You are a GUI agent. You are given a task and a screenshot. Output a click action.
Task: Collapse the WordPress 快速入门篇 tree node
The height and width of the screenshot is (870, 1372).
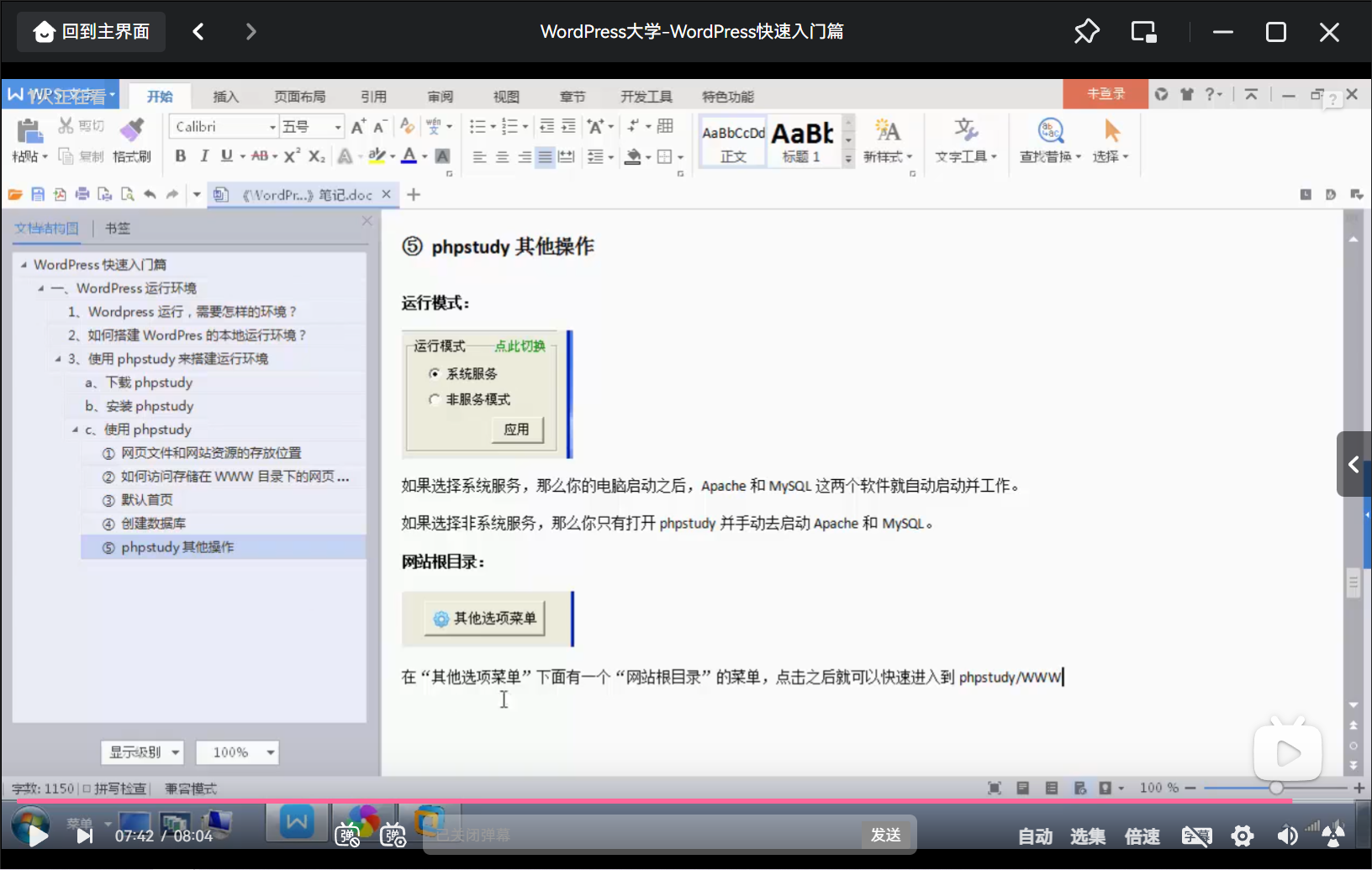point(24,265)
